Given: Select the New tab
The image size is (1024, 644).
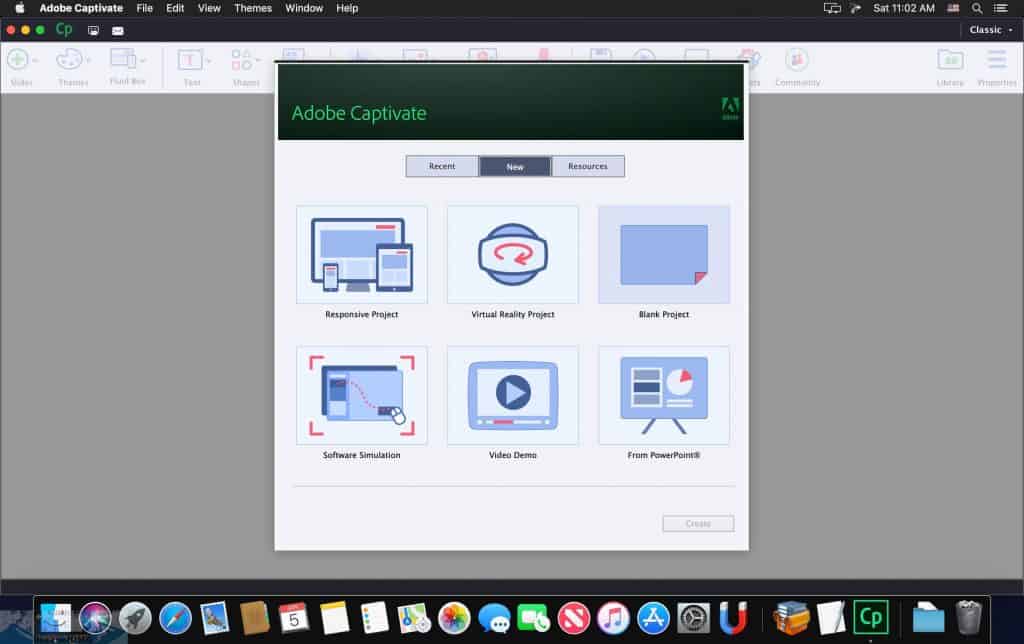Looking at the screenshot, I should click(x=515, y=167).
